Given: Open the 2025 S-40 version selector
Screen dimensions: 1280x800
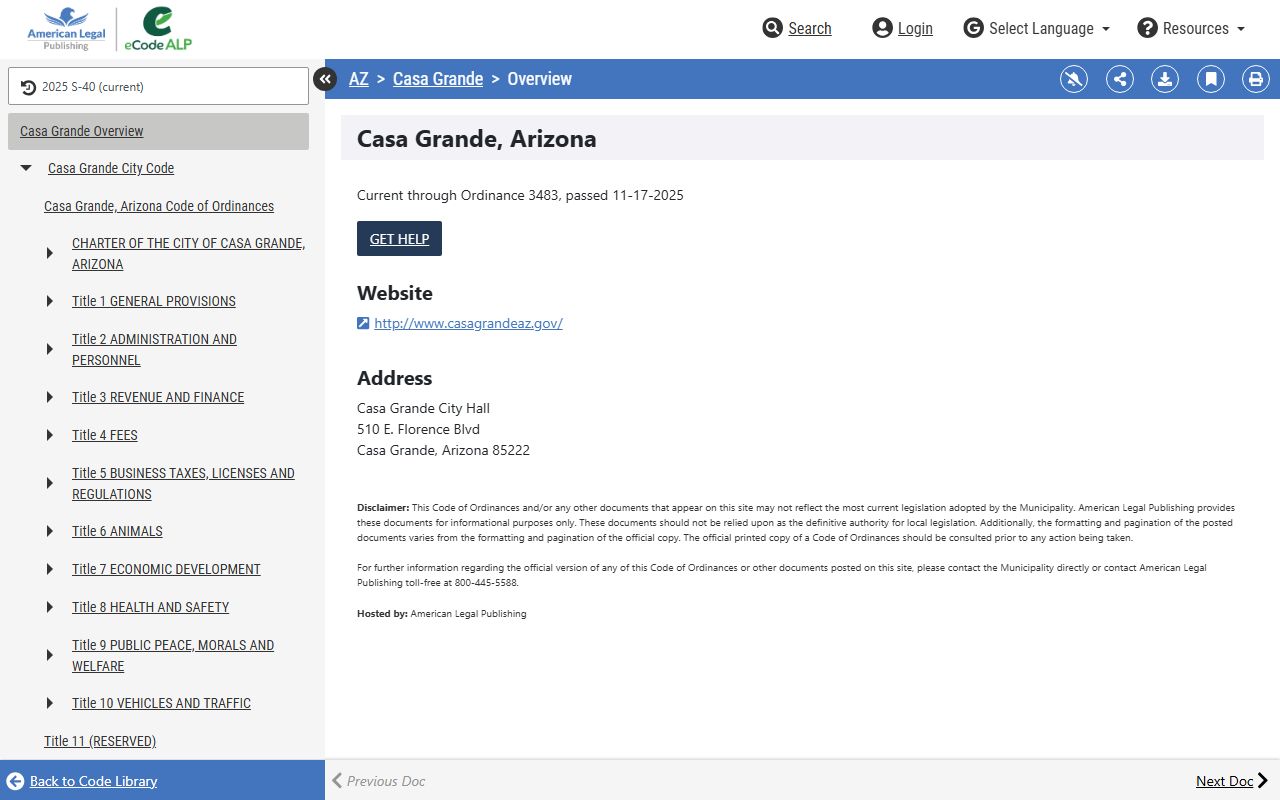Looking at the screenshot, I should coord(158,86).
